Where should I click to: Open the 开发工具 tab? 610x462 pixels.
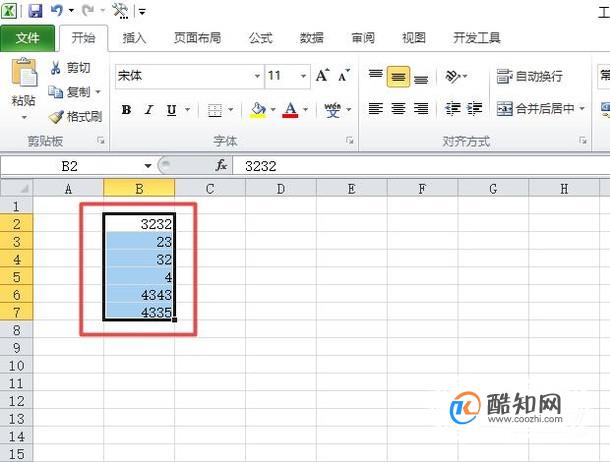[477, 38]
